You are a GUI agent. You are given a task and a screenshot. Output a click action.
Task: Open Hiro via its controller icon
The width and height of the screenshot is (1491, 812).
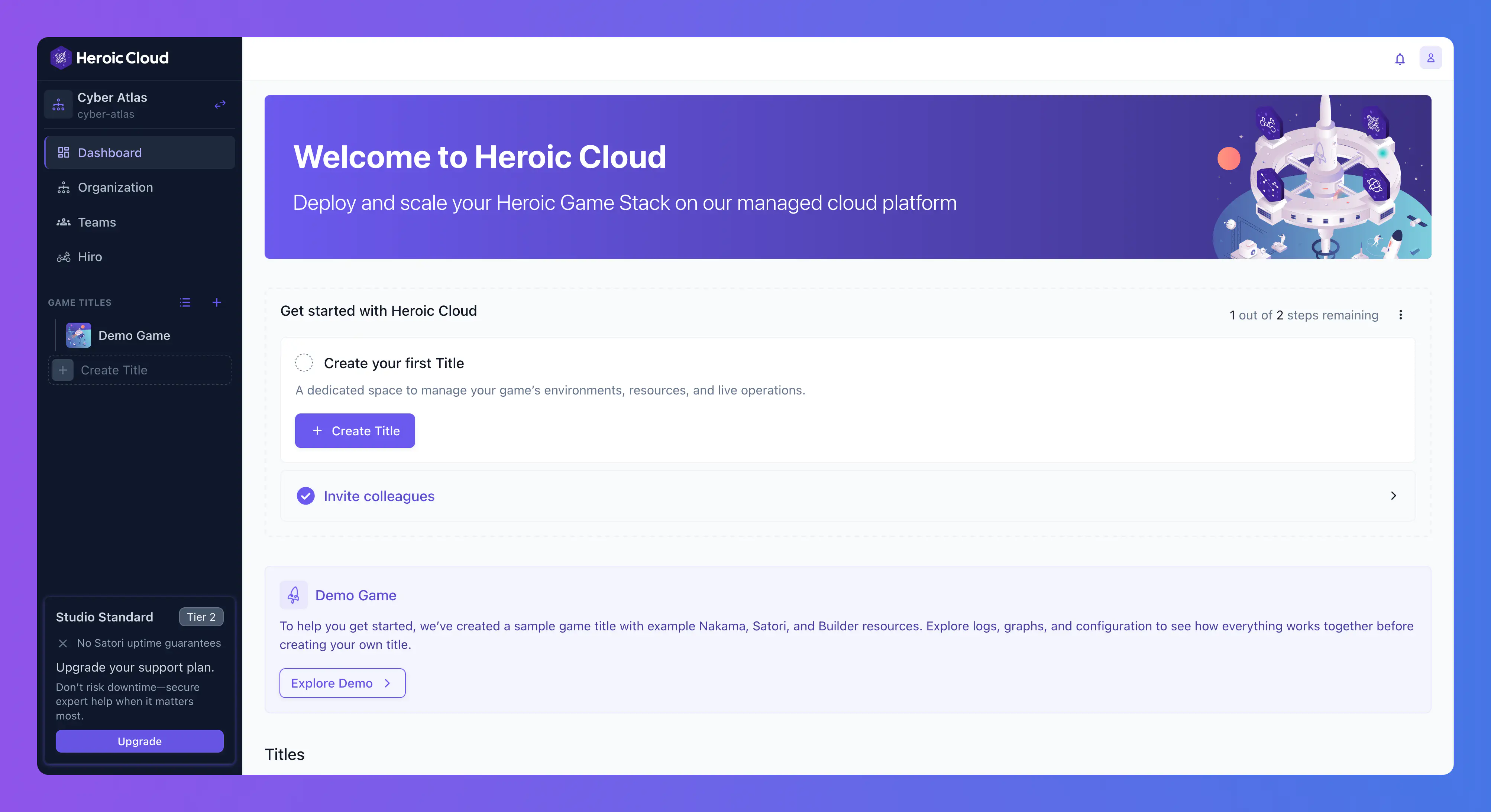click(x=64, y=257)
